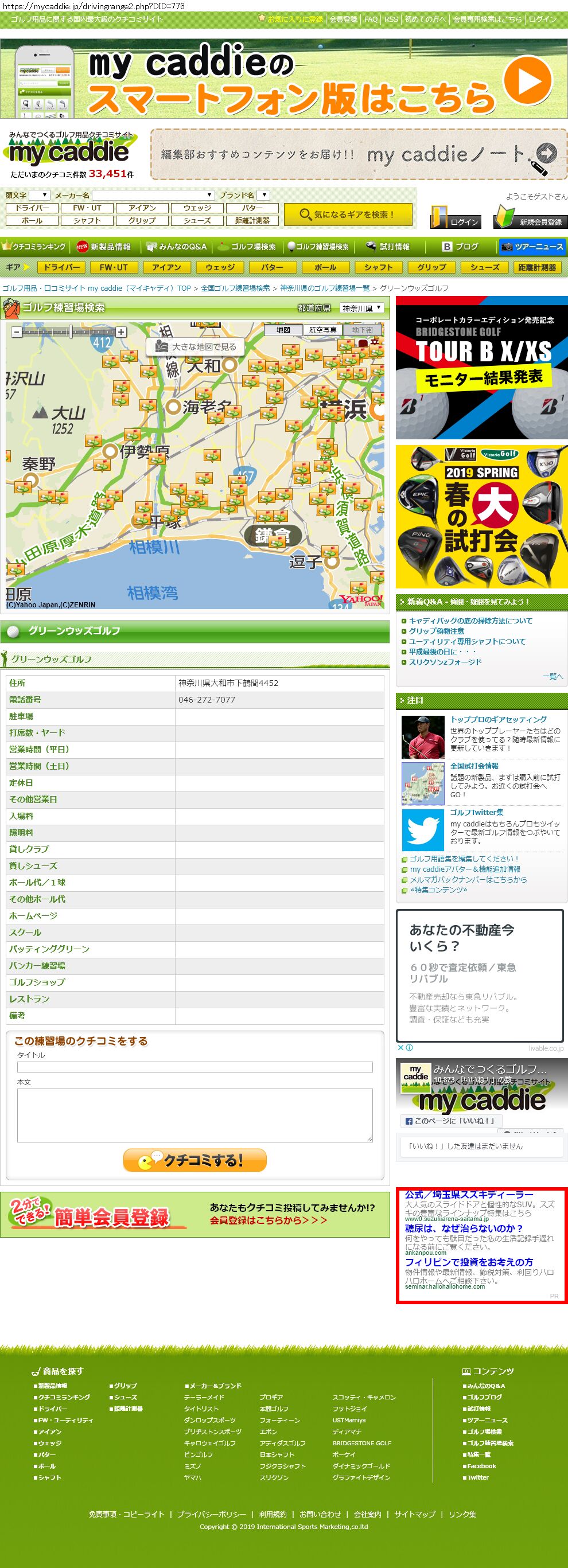Open the ブログ navigation item

(460, 247)
